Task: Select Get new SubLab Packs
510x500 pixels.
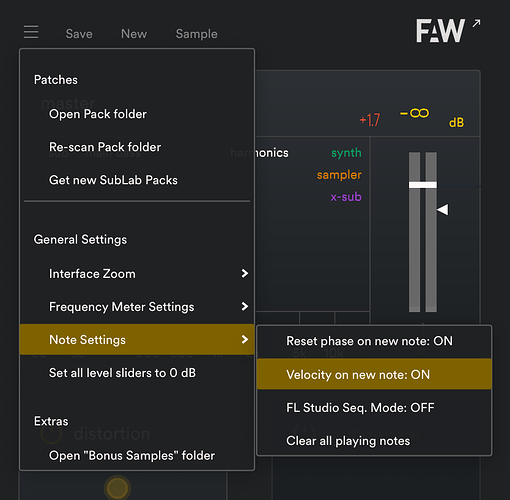Action: click(137, 180)
